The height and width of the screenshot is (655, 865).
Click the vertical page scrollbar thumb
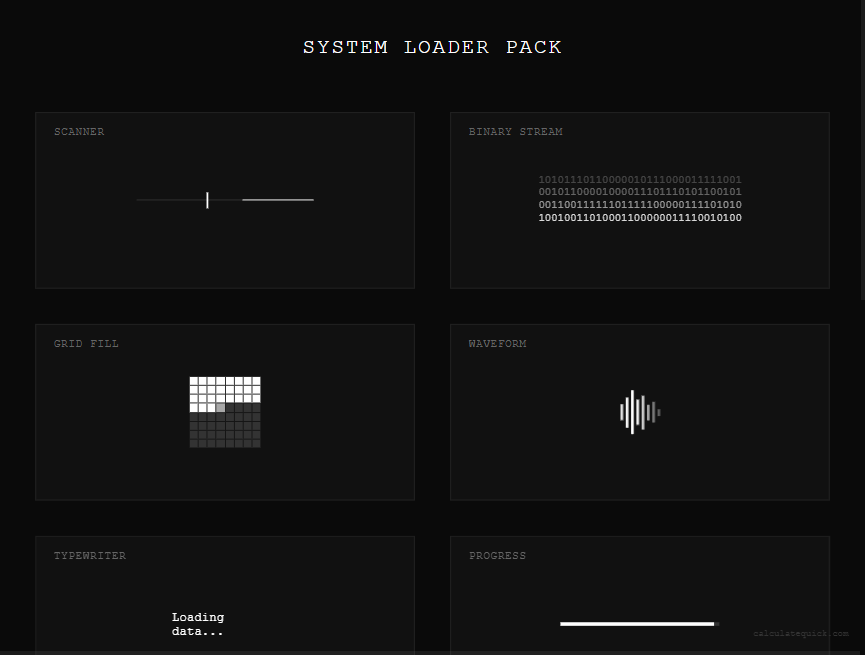point(863,150)
